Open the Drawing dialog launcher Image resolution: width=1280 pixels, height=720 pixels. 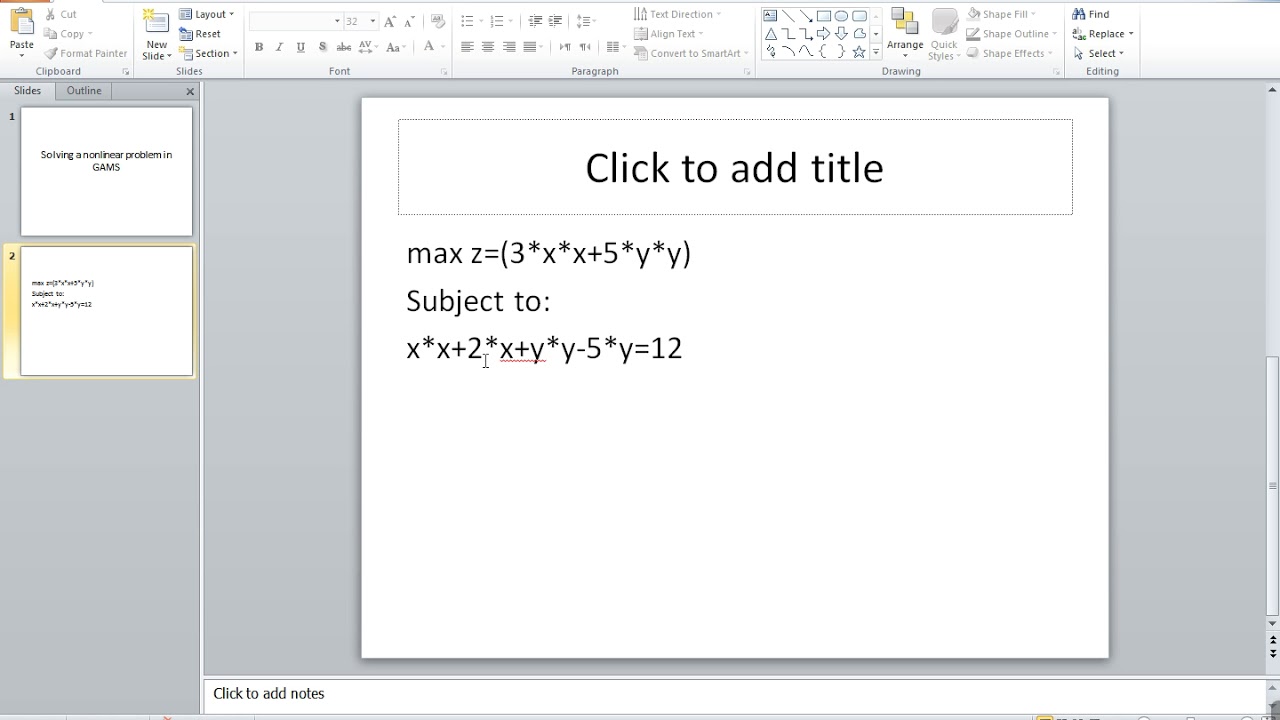coord(1057,72)
